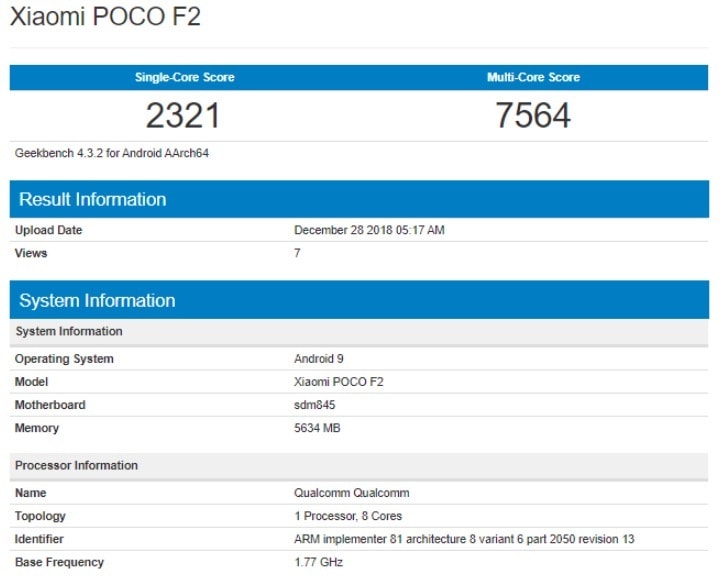Click the single-core value 2321
The width and height of the screenshot is (721, 582).
(183, 115)
